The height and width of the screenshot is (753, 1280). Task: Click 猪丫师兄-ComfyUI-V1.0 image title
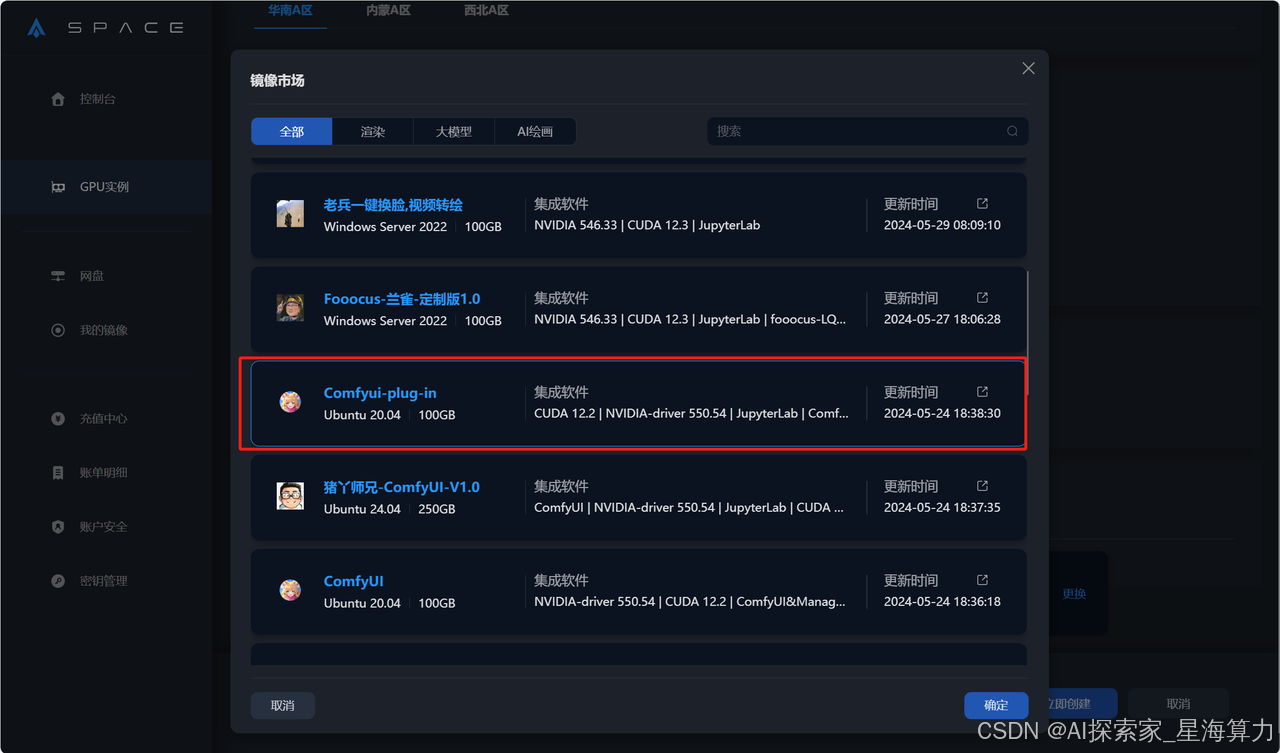coord(402,487)
